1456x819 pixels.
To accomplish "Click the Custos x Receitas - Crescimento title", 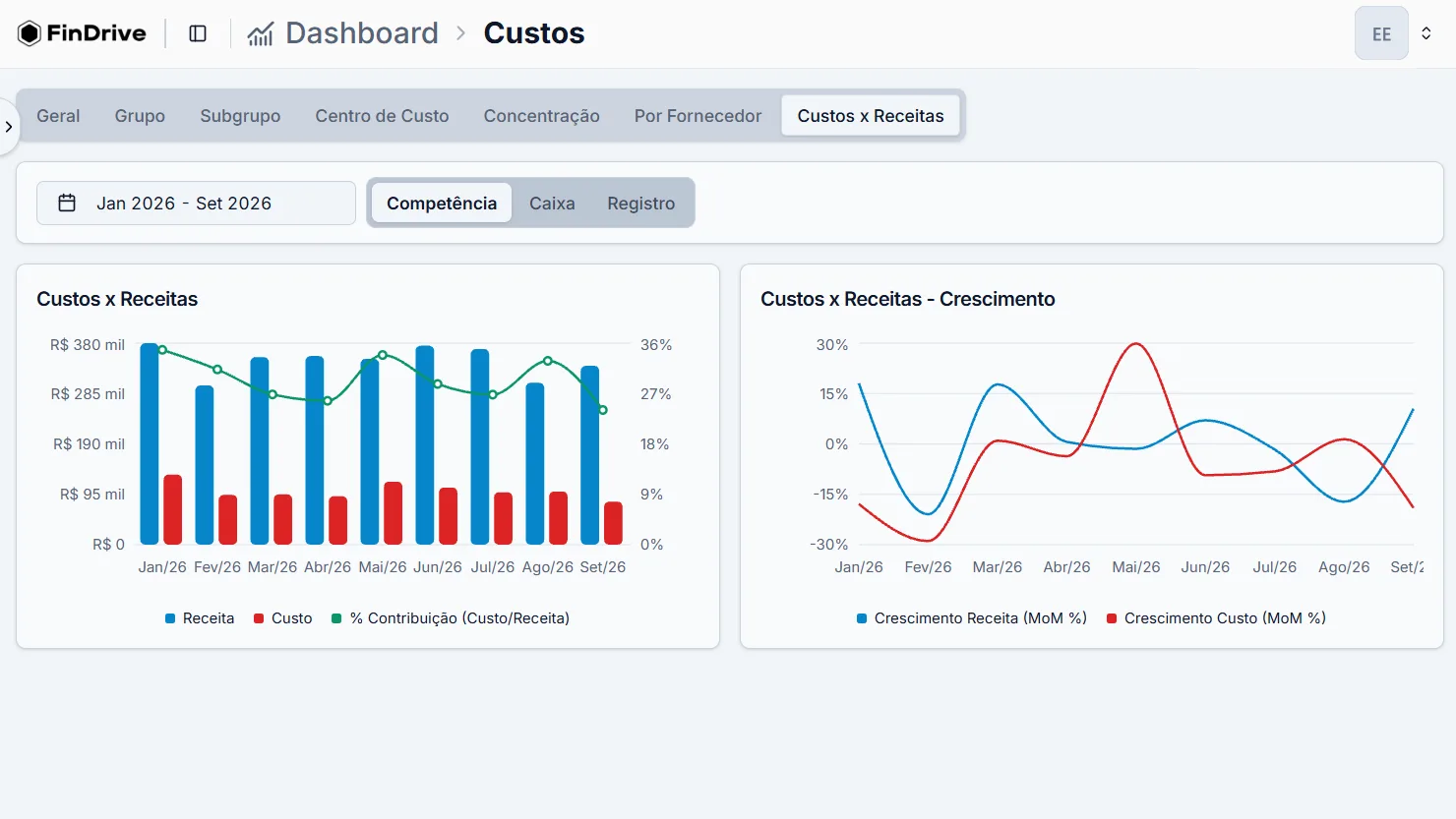I will tap(908, 299).
